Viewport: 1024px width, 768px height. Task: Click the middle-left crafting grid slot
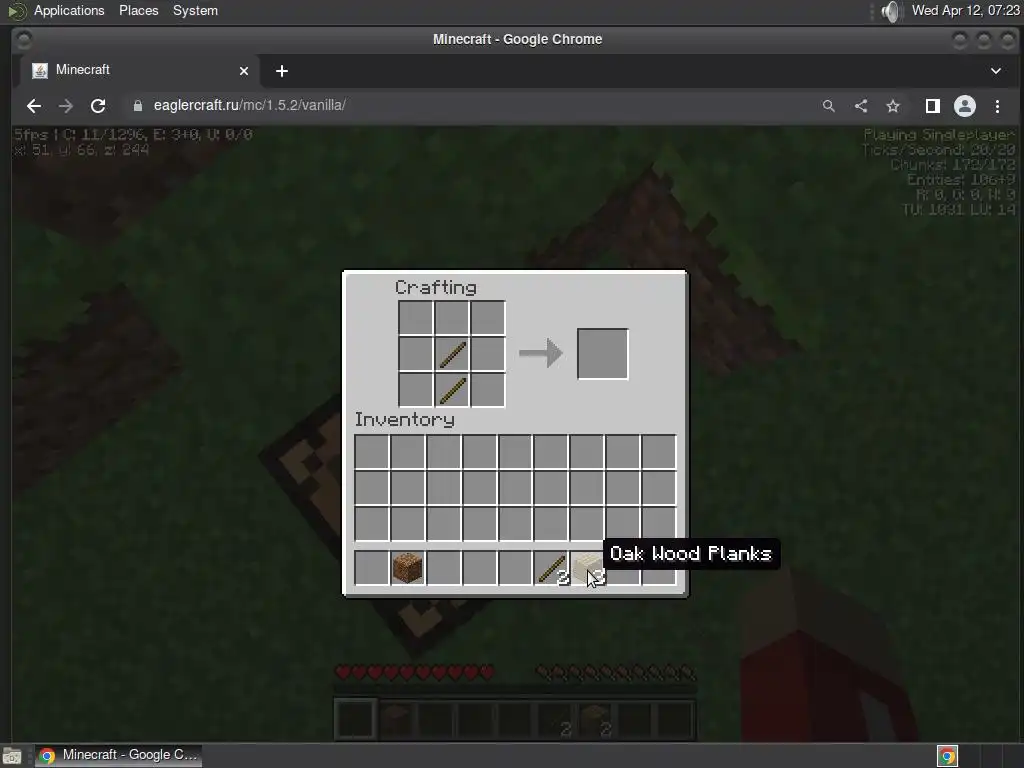pyautogui.click(x=416, y=354)
